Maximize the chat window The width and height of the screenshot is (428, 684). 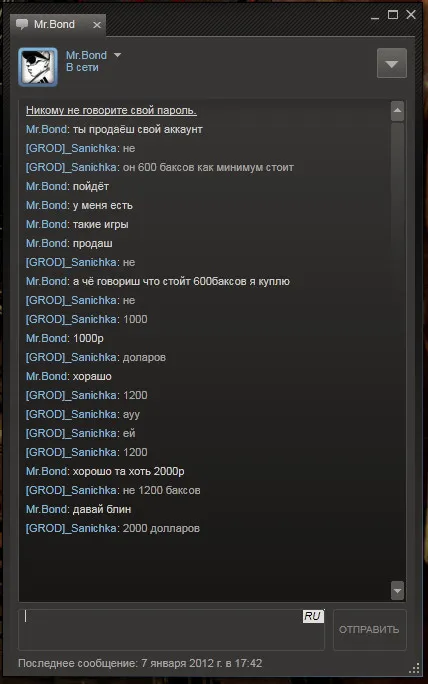coord(393,15)
